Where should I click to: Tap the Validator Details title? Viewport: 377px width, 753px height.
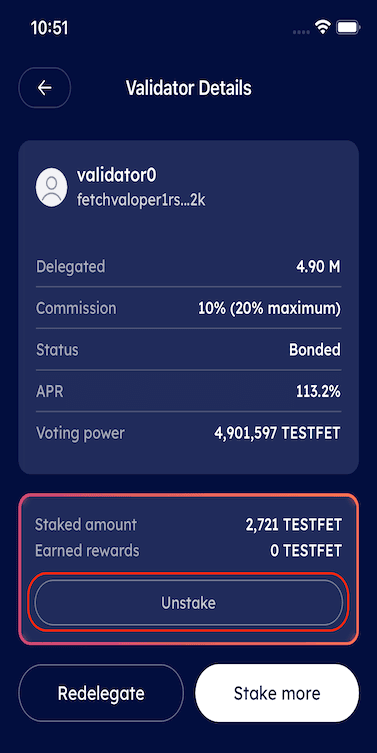tap(189, 88)
